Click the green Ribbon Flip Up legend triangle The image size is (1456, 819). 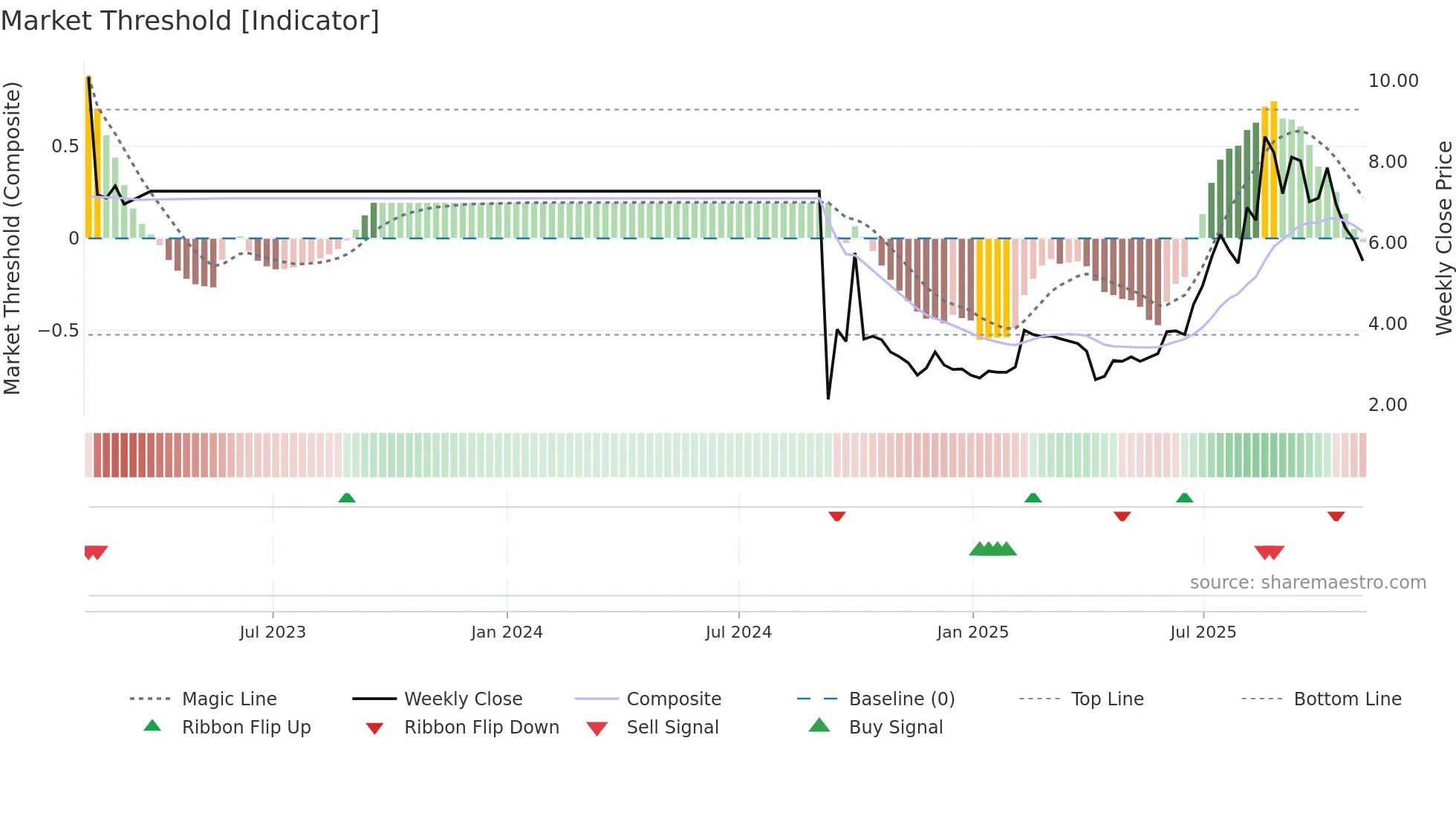pos(152,726)
